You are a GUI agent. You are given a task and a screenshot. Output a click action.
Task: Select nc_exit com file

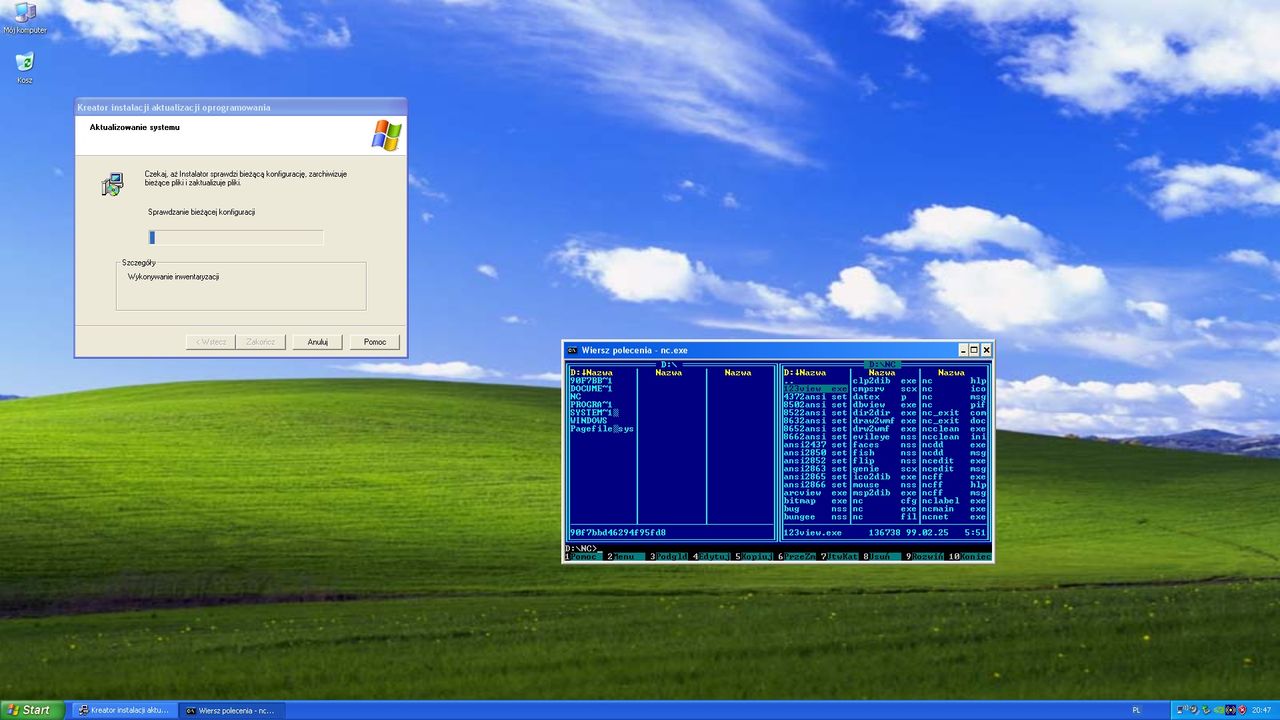pyautogui.click(x=954, y=412)
